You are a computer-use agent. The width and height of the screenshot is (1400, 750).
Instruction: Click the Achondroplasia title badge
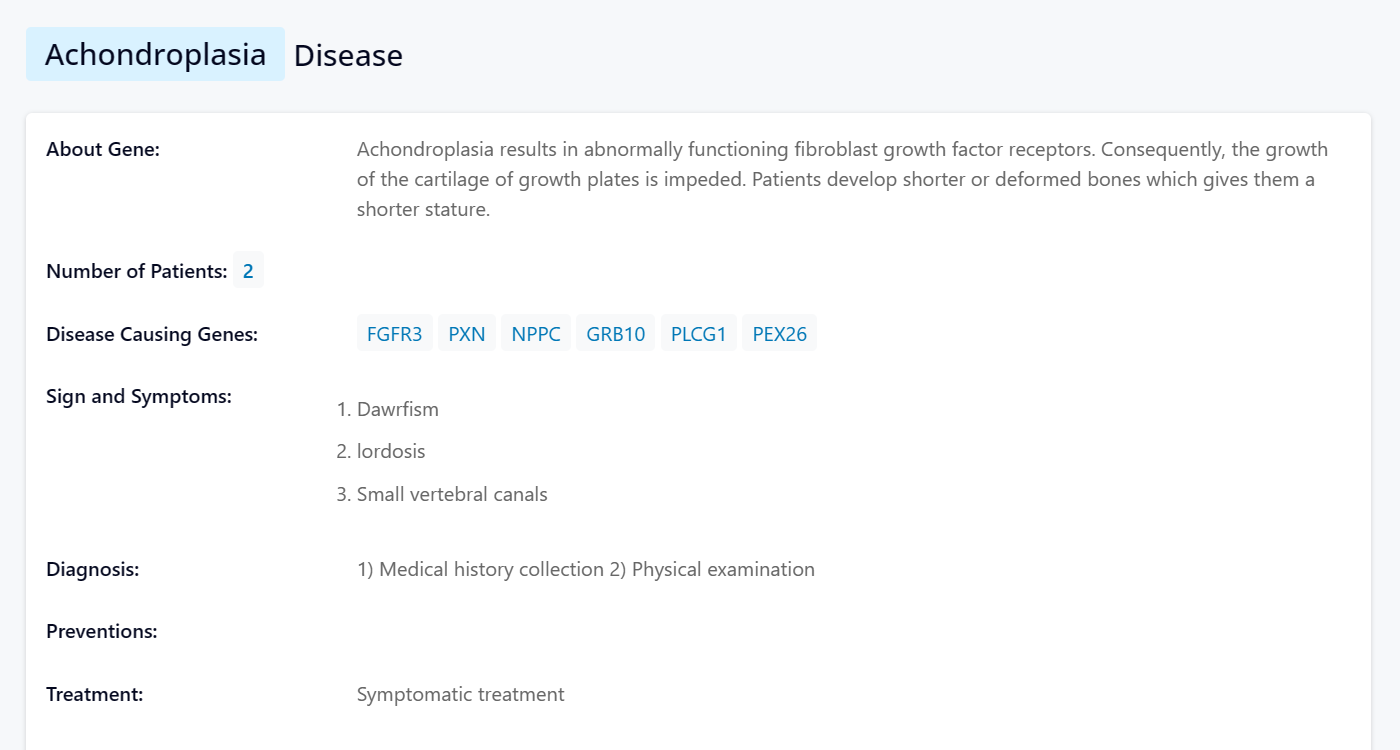pyautogui.click(x=155, y=54)
